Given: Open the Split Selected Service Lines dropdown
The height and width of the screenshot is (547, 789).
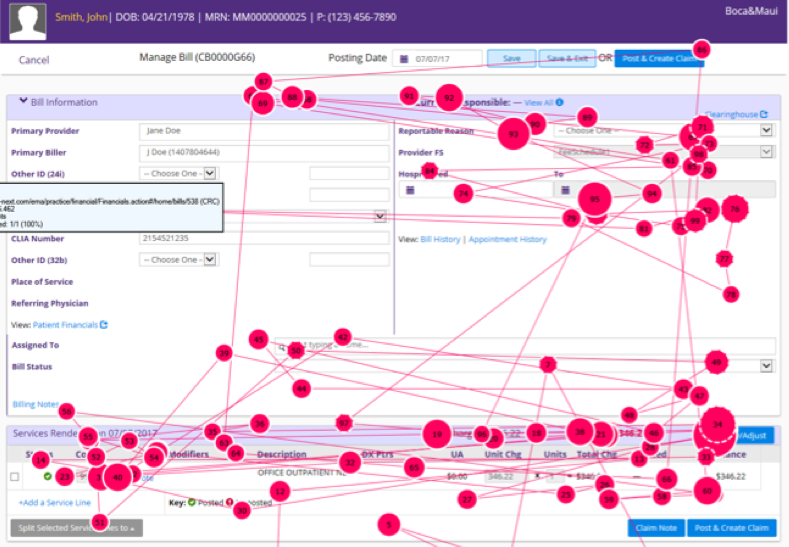Looking at the screenshot, I should click(76, 528).
